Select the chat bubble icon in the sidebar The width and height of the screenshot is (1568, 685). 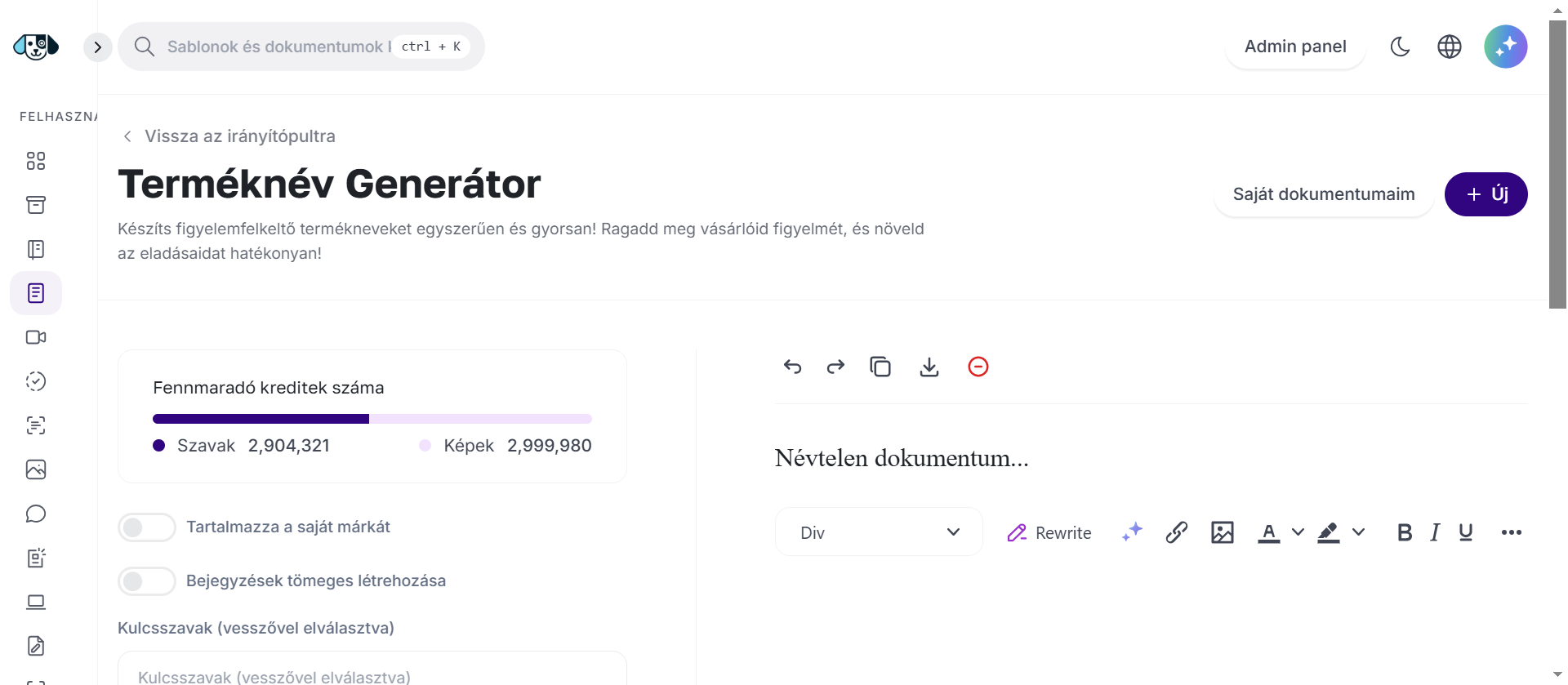(x=35, y=514)
